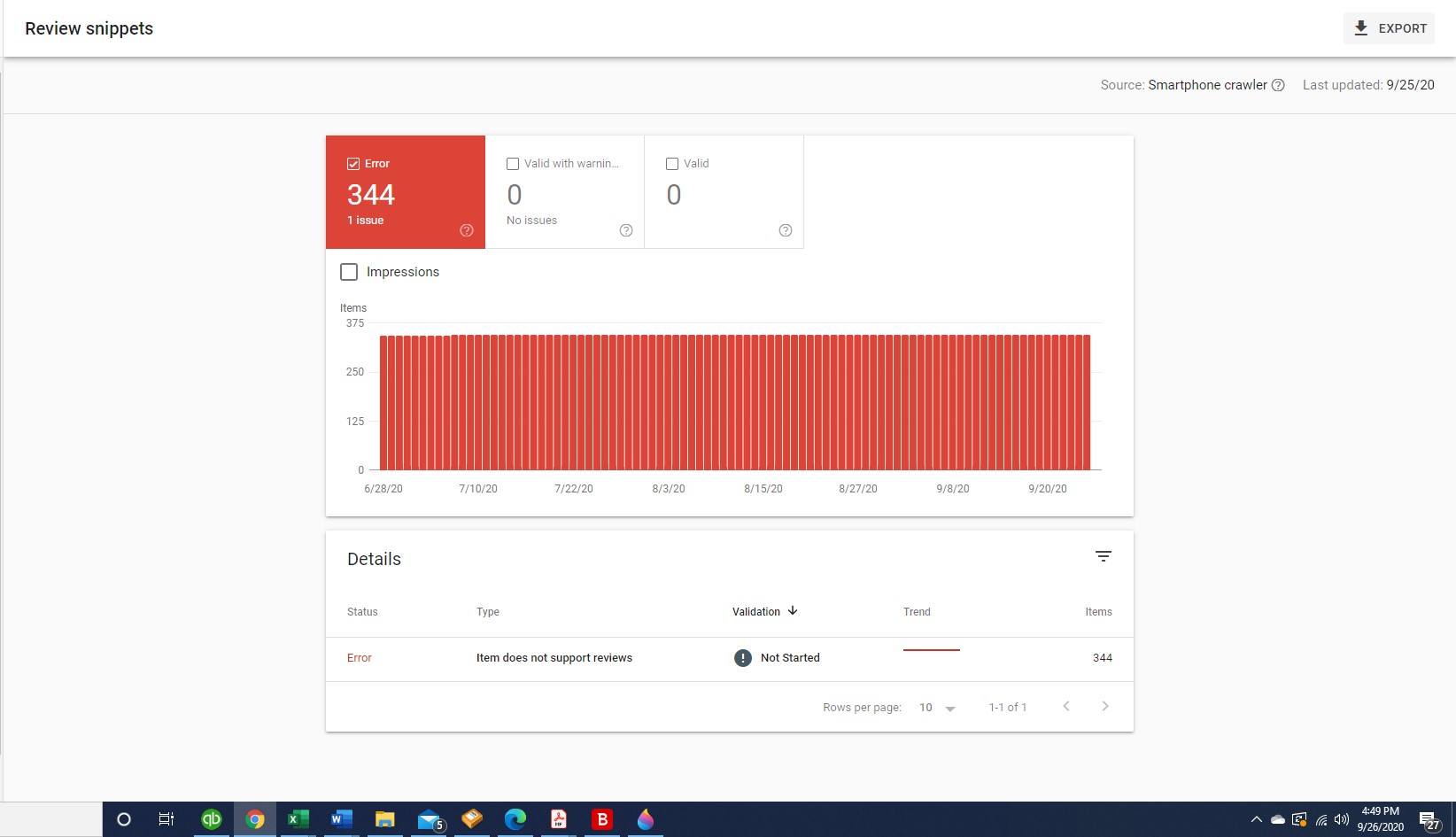
Task: Sort by Validation column header
Action: [756, 612]
